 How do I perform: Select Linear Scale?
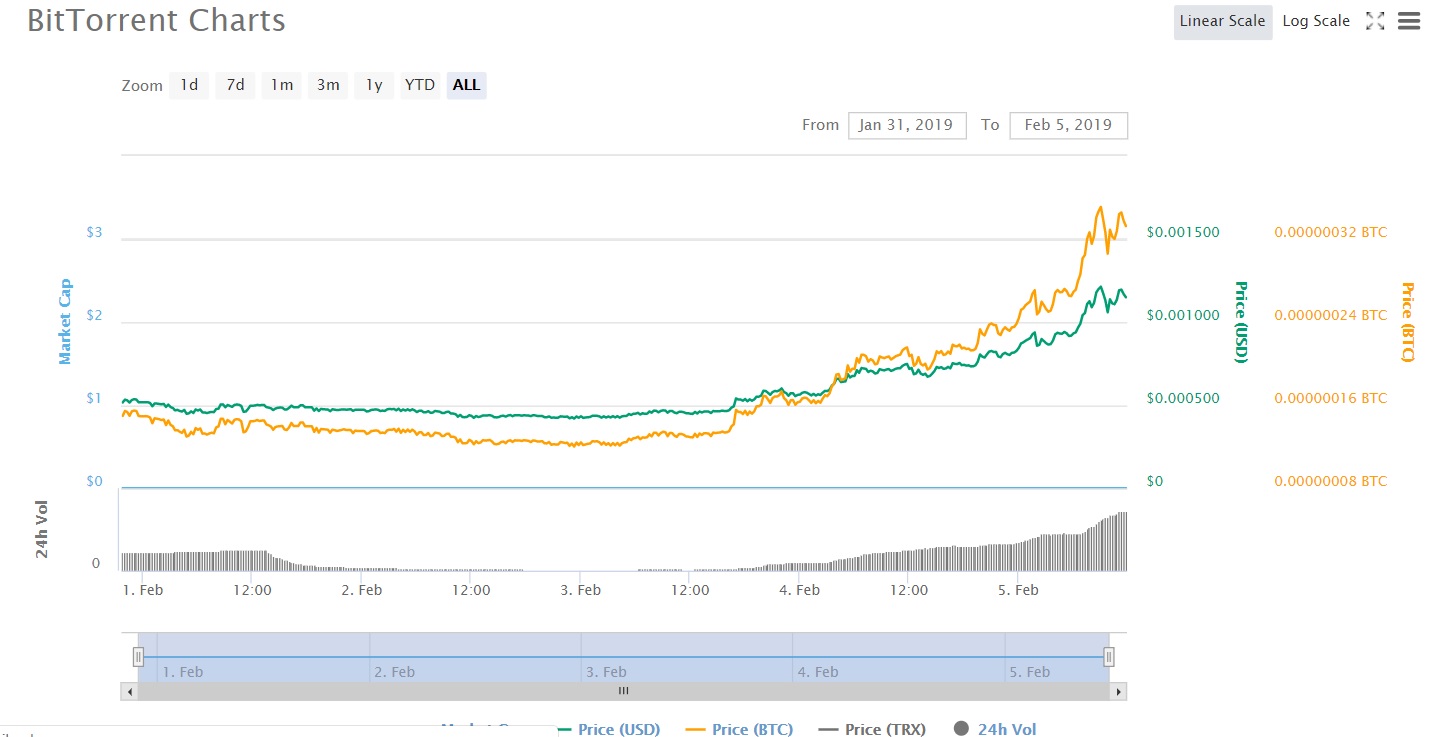pos(1222,21)
